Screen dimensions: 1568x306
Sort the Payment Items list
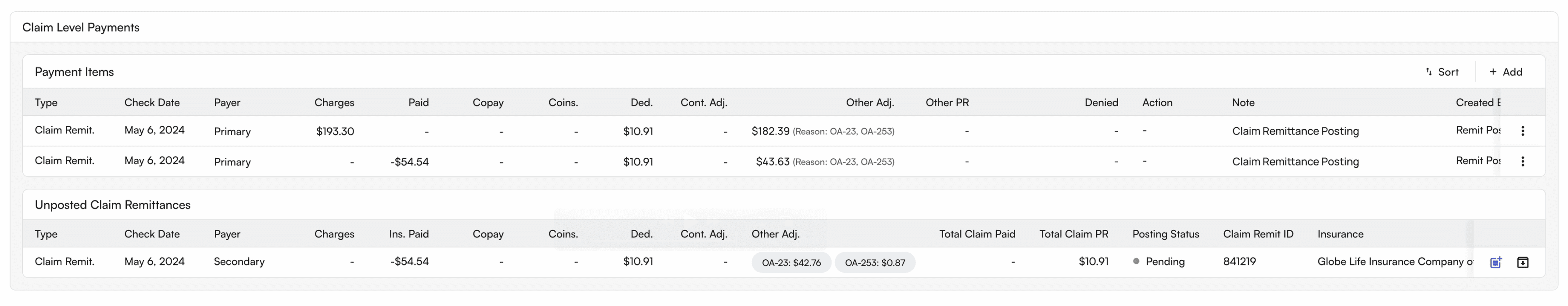pyautogui.click(x=1442, y=72)
